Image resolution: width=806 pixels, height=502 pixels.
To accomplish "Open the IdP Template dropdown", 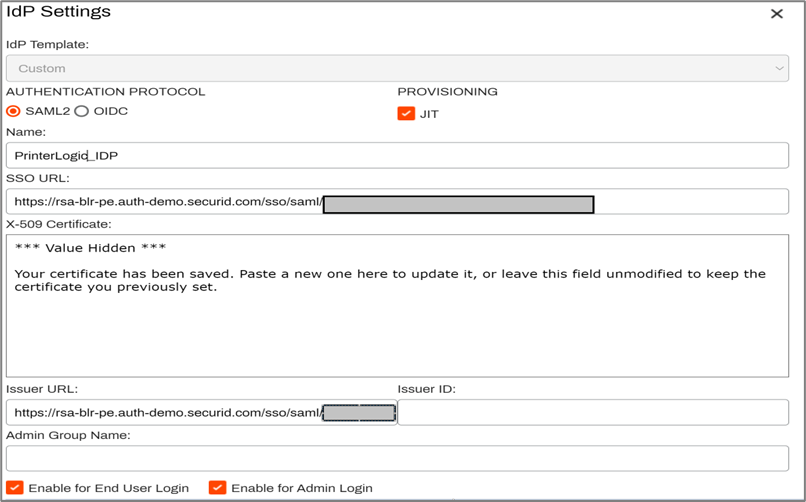I will point(396,68).
